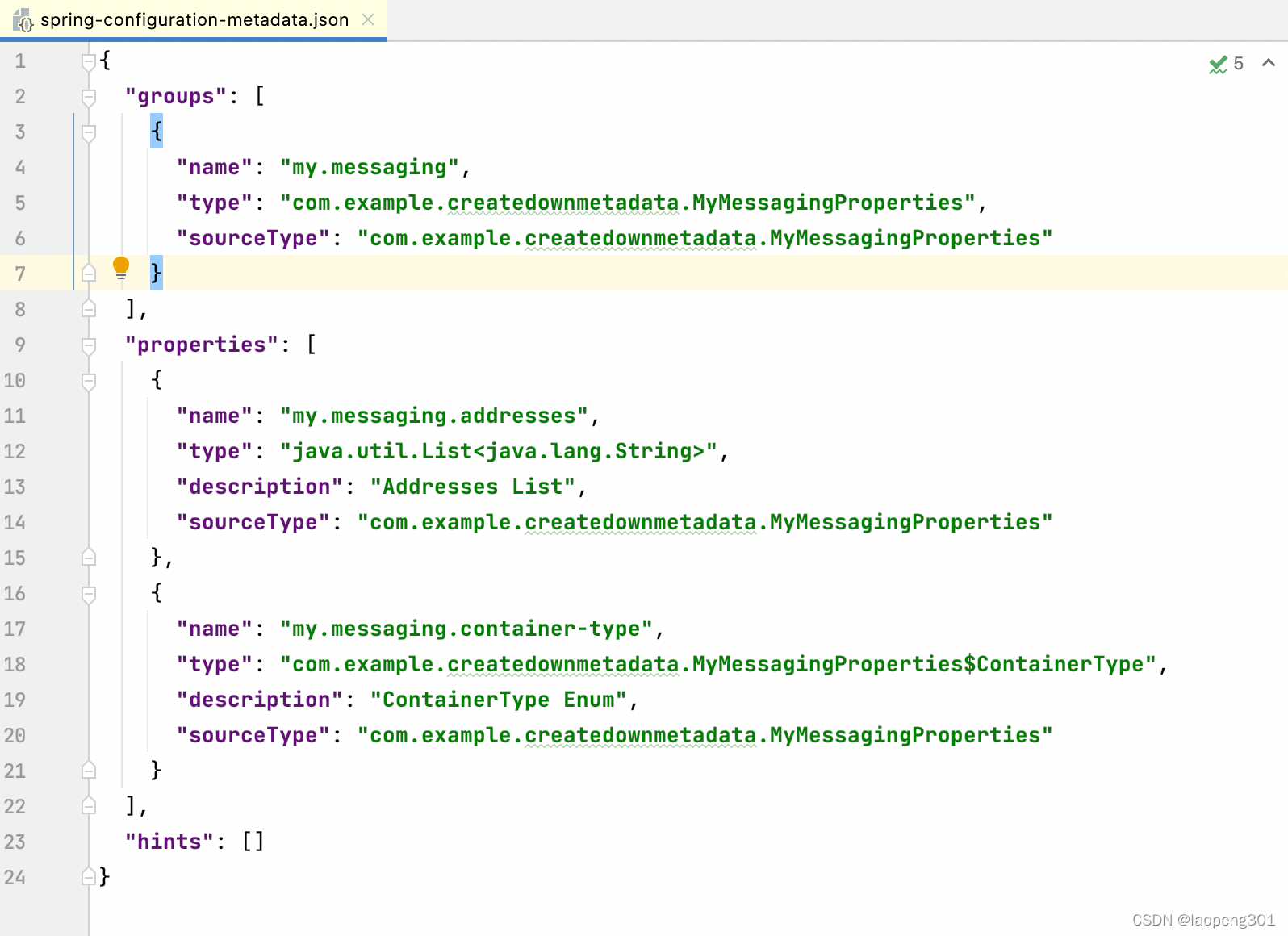Screen dimensions: 1288x936
Task: Click the sourceType value on line 20
Action: coord(705,736)
